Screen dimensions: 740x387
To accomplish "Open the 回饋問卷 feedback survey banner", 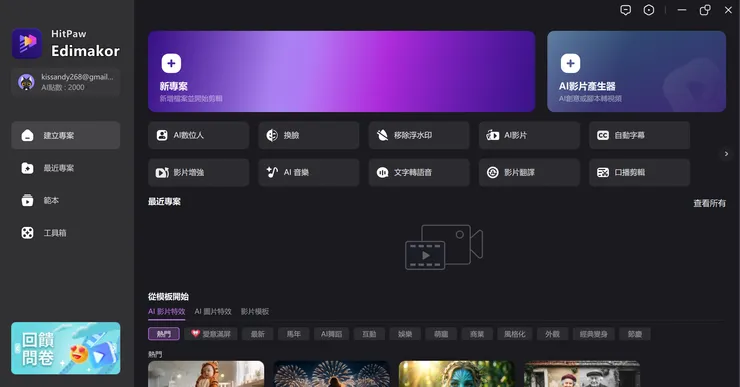I will coord(66,348).
